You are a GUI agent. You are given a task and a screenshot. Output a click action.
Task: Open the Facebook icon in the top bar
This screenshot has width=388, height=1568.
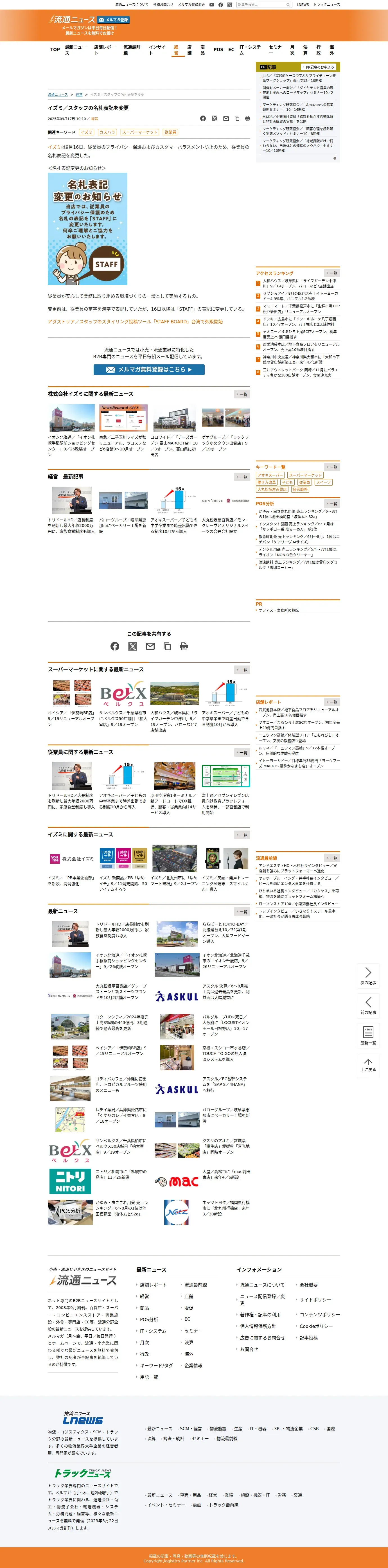[220, 4]
